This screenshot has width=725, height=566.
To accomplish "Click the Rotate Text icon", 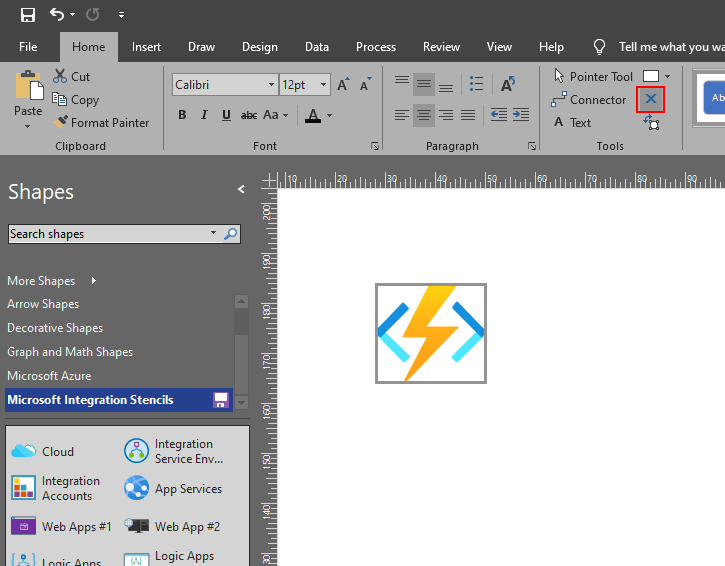I will coord(508,84).
